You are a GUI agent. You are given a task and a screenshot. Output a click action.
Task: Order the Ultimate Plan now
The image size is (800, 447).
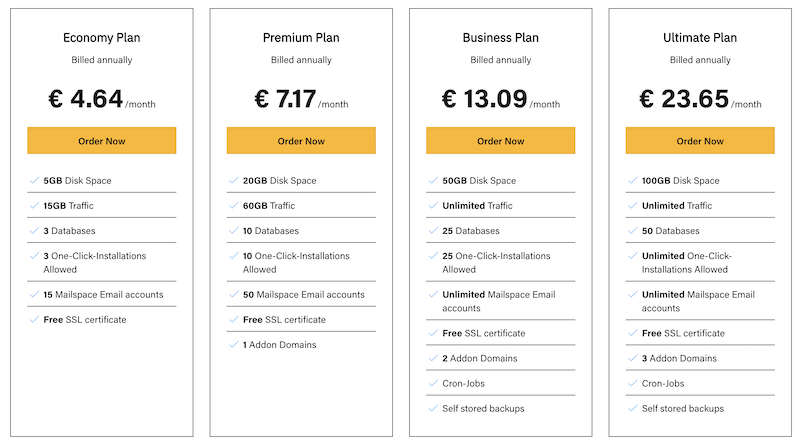(700, 141)
